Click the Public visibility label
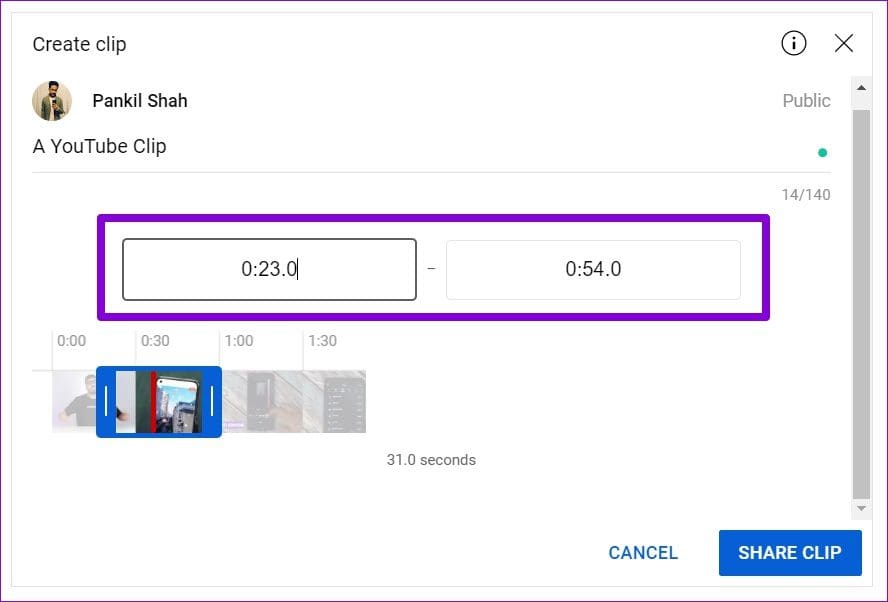888x602 pixels. coord(806,101)
